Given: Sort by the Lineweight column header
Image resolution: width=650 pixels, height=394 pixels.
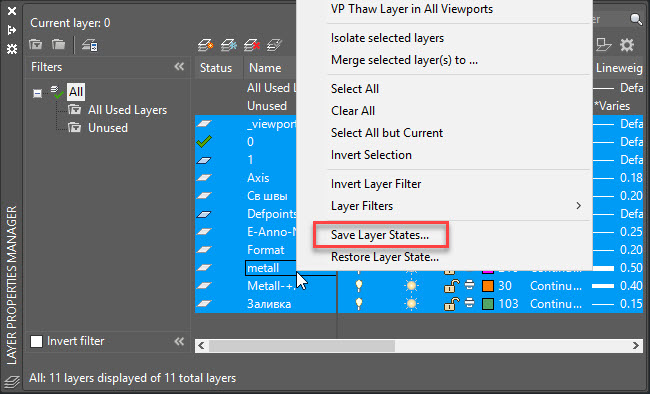Looking at the screenshot, I should 619,68.
